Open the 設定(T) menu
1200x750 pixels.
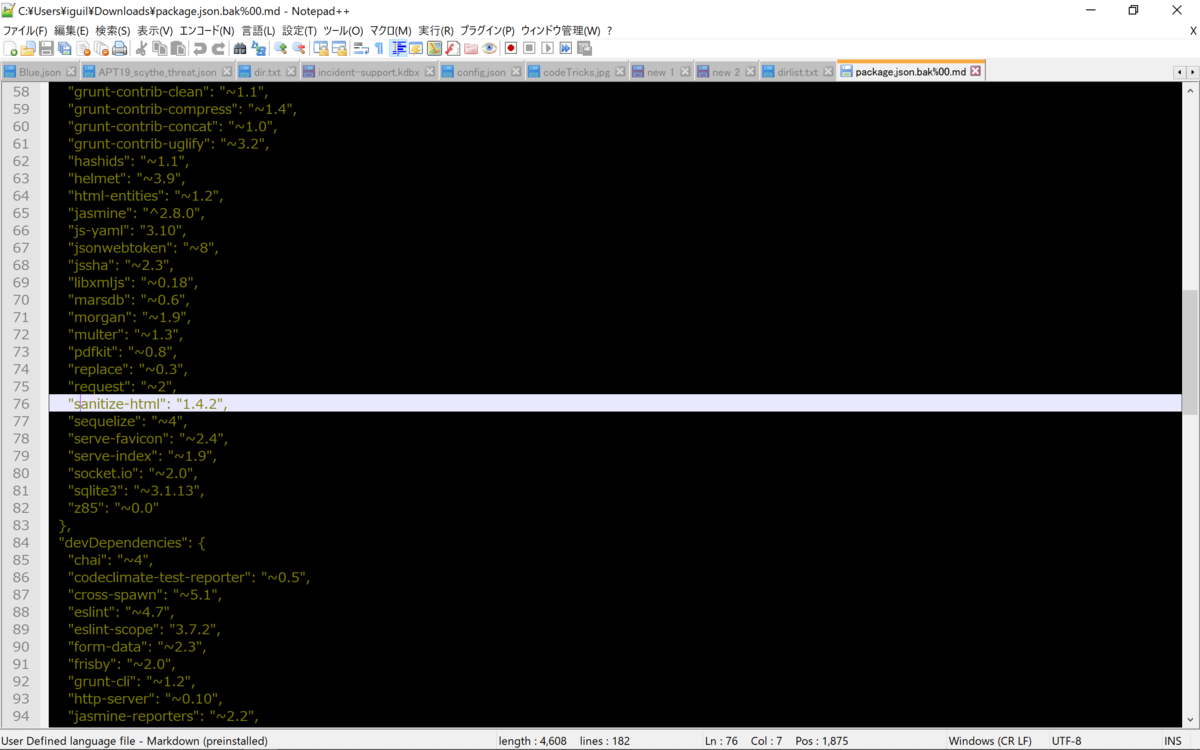299,31
